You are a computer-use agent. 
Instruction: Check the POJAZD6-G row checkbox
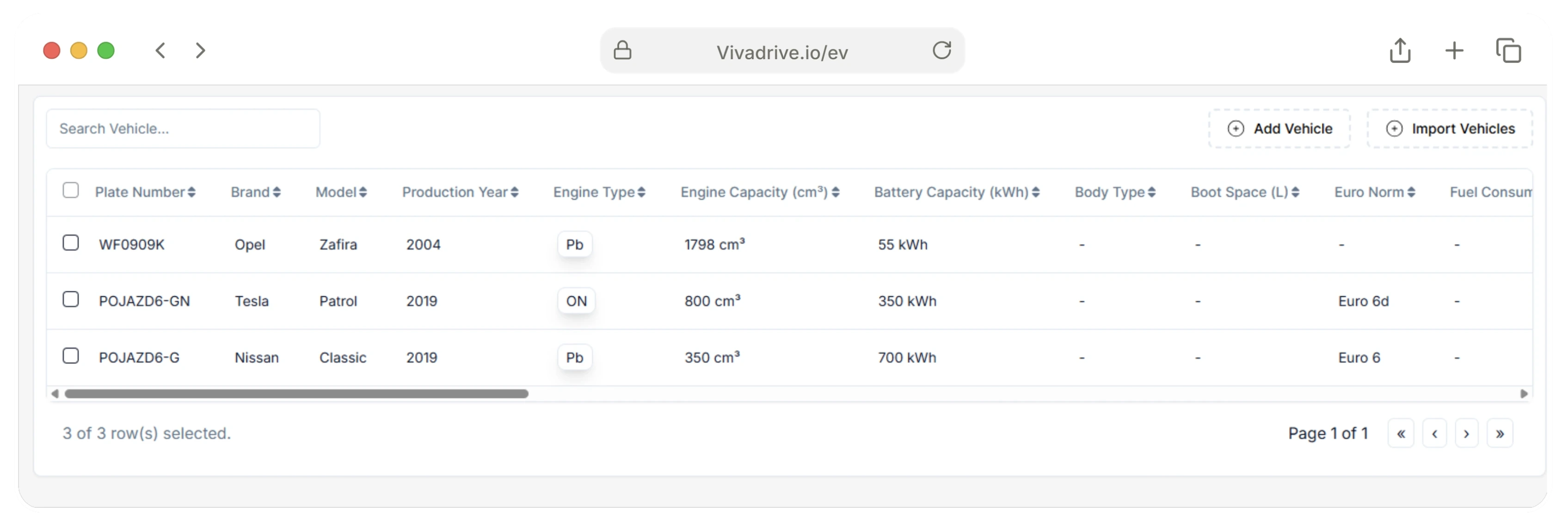71,356
